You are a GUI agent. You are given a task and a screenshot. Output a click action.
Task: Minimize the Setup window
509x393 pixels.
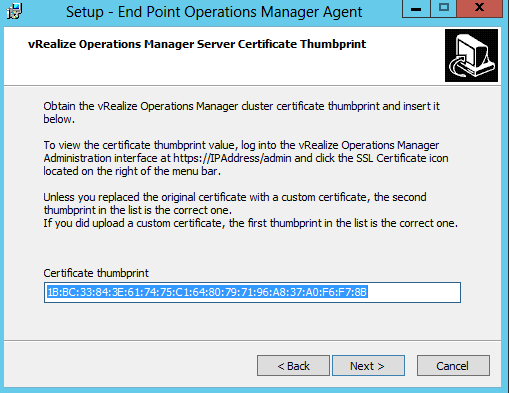(x=416, y=8)
